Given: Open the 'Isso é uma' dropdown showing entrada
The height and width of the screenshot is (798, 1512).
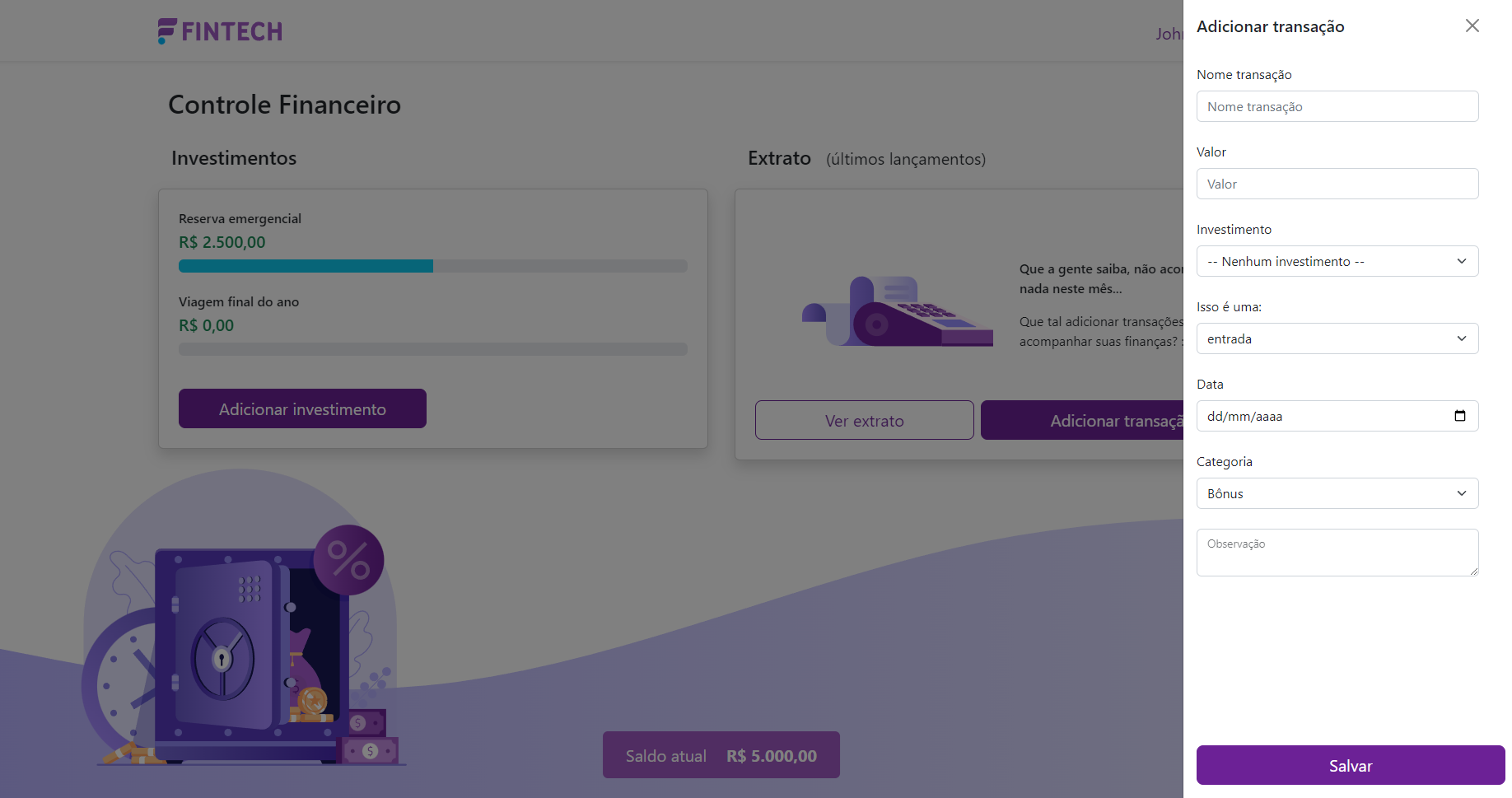Looking at the screenshot, I should [x=1337, y=338].
